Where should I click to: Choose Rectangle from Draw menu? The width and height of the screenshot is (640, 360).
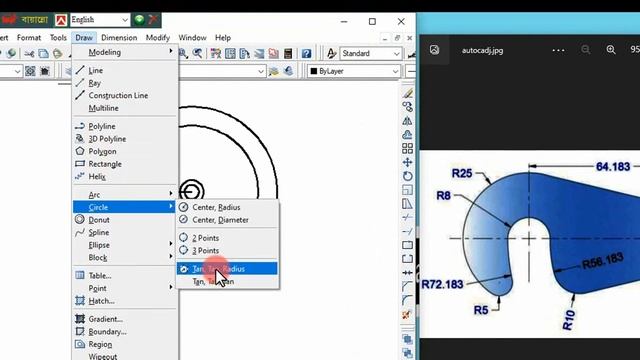[x=125, y=164]
